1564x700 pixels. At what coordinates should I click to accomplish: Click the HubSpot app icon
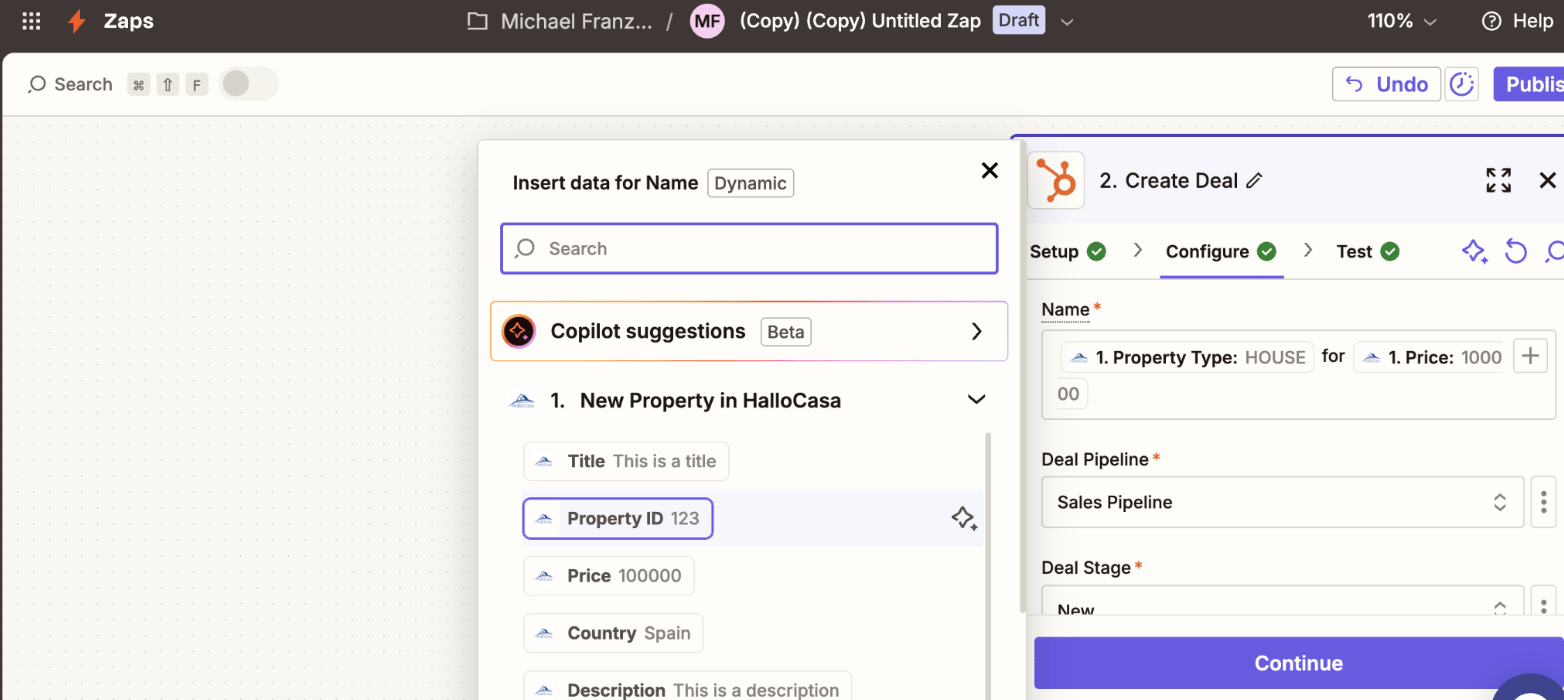tap(1056, 180)
